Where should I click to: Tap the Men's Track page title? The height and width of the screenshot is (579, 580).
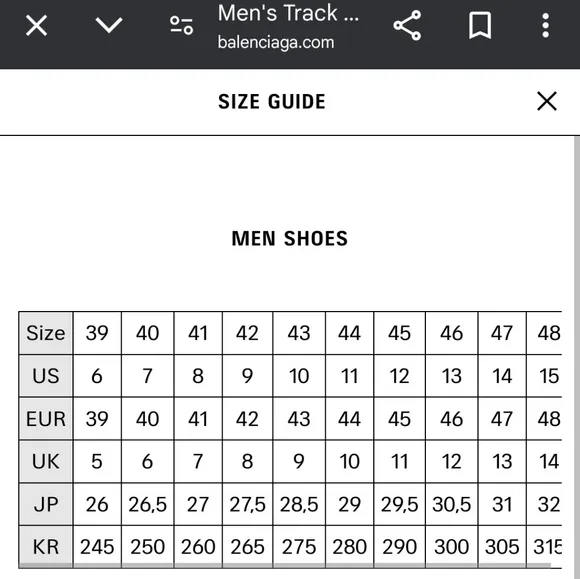pyautogui.click(x=288, y=13)
